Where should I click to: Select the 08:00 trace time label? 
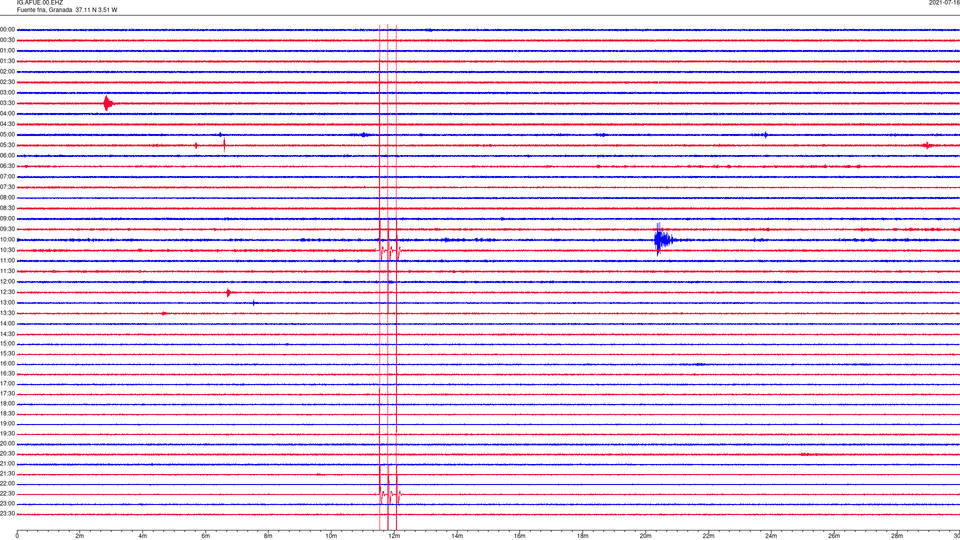coord(8,198)
